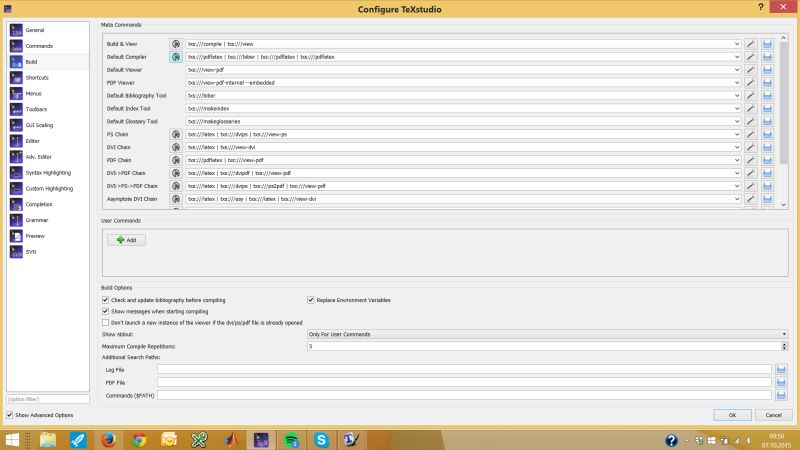Browse file icon for Build & View row

coord(767,44)
